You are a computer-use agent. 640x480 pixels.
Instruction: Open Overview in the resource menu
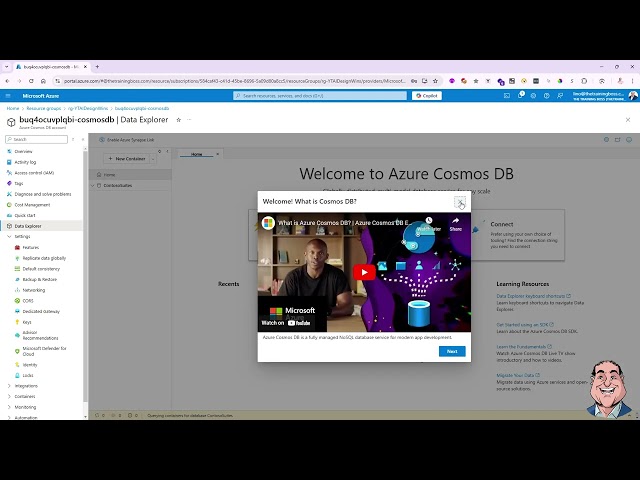tap(23, 151)
